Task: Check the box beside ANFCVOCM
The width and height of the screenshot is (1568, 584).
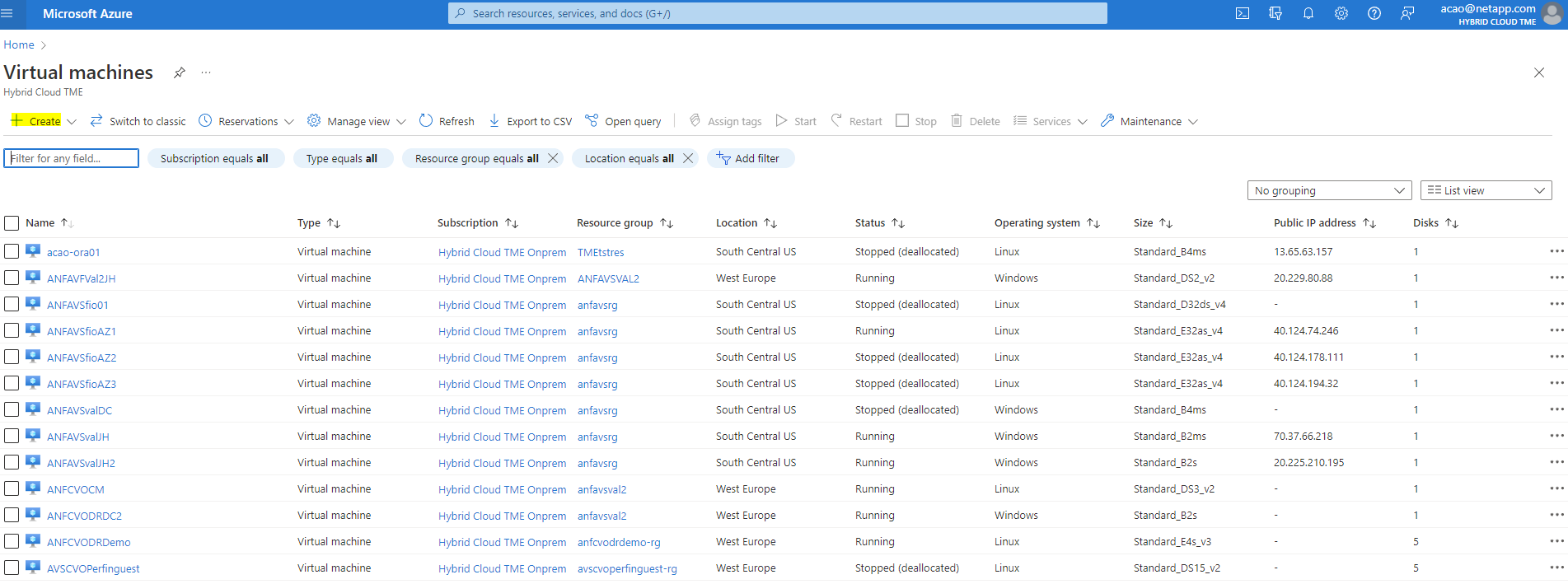Action: click(x=12, y=488)
